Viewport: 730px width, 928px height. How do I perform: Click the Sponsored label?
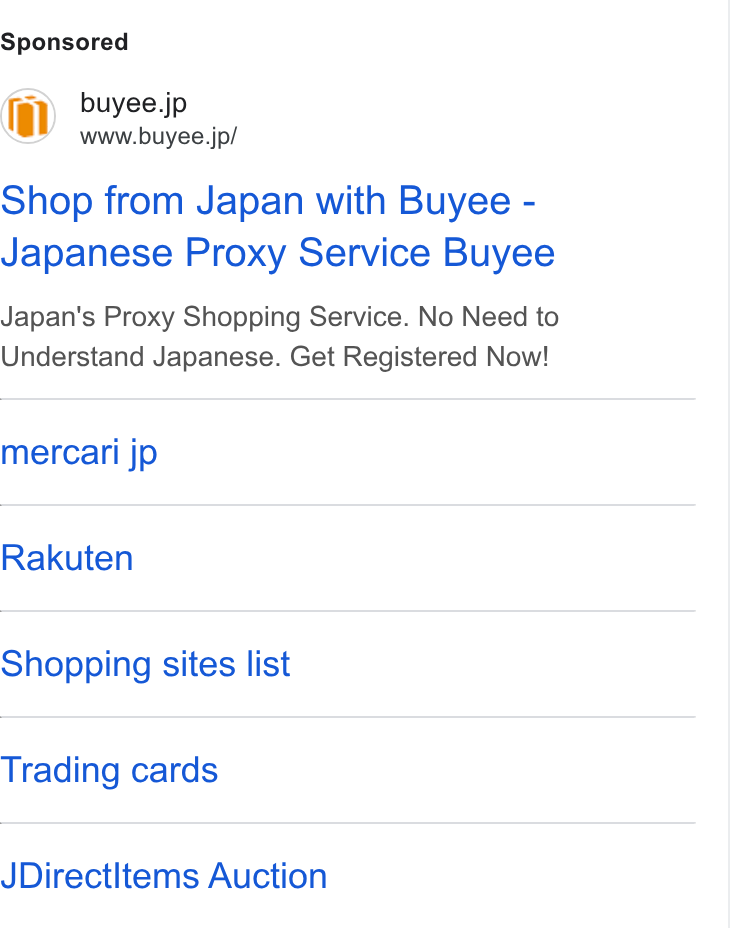click(65, 42)
